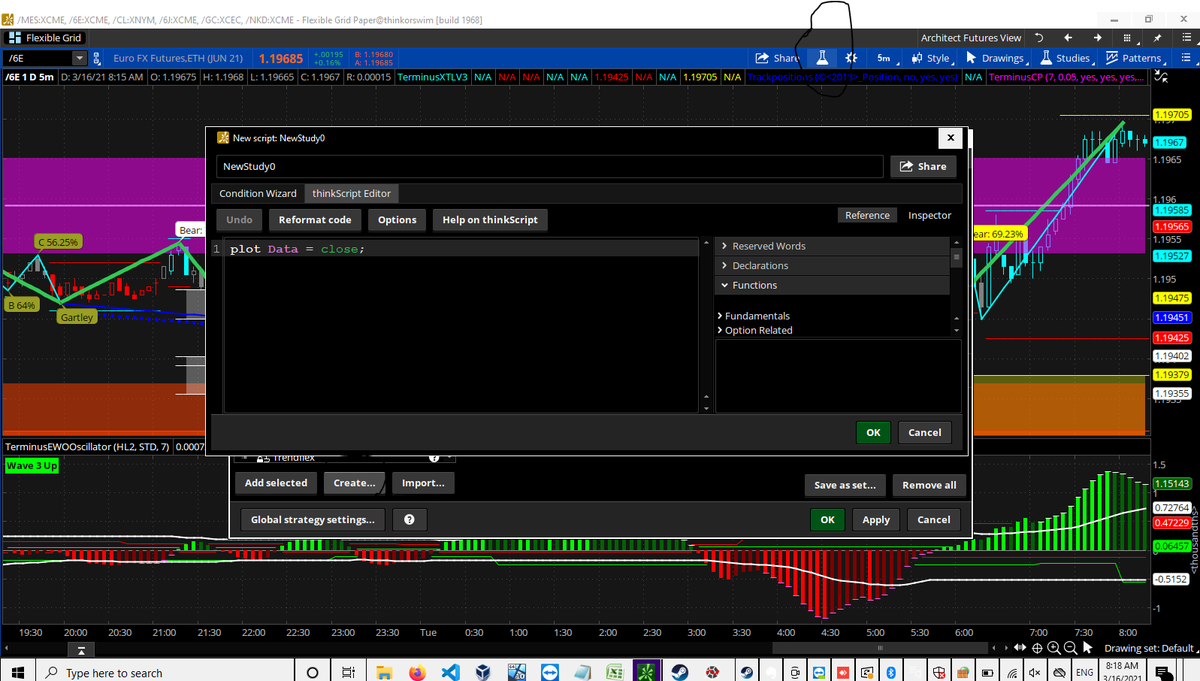Open Excel from taskbar
Viewport: 1200px width, 681px height.
click(616, 672)
